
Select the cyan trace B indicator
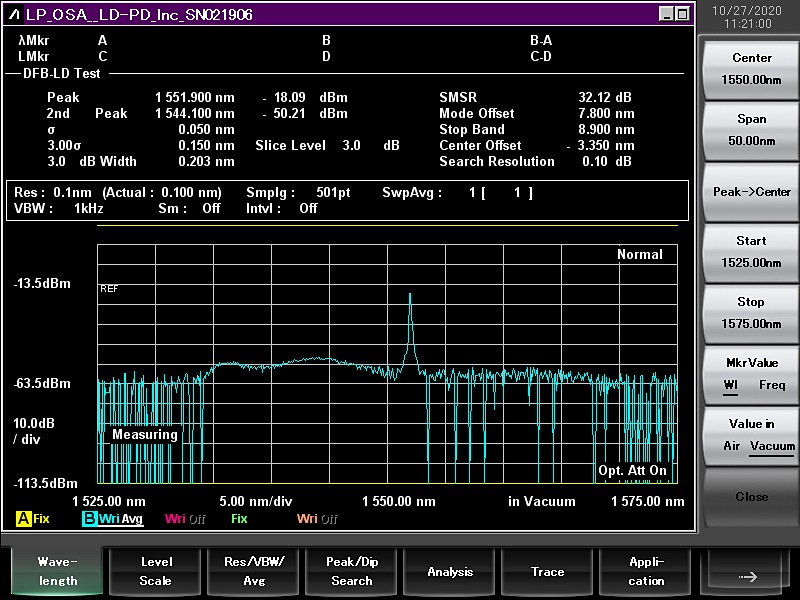(89, 519)
